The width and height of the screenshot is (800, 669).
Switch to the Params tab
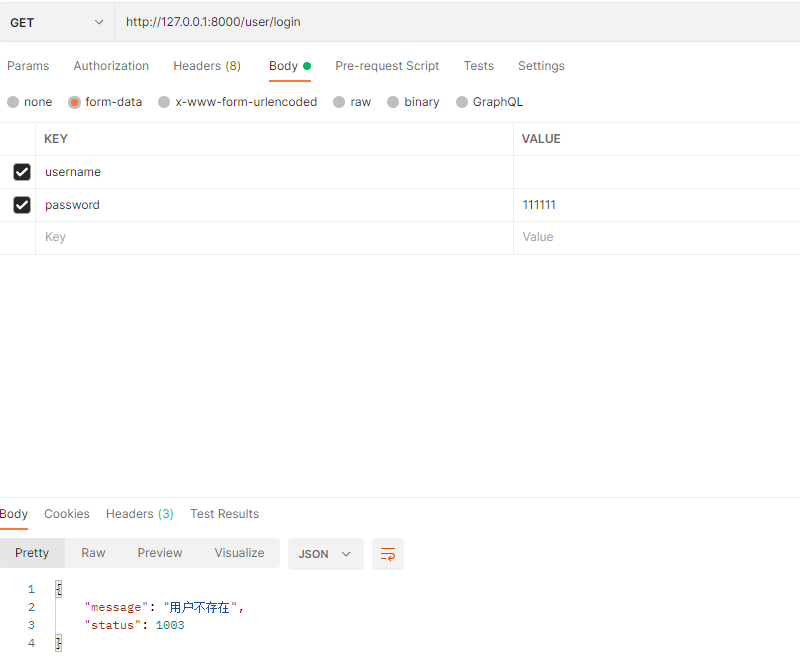pos(28,66)
